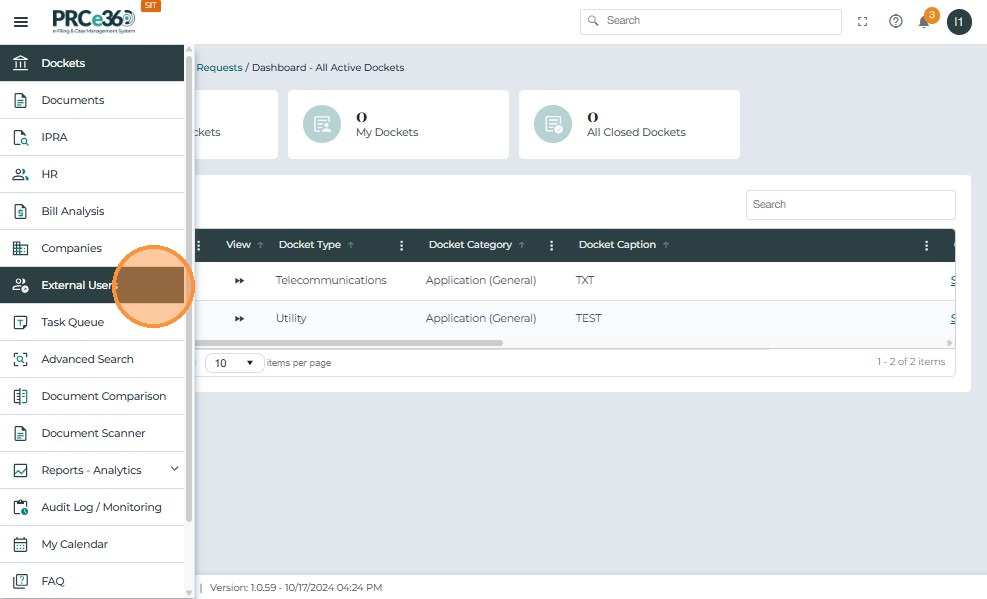987x599 pixels.
Task: Open the user profile avatar
Action: 959,22
